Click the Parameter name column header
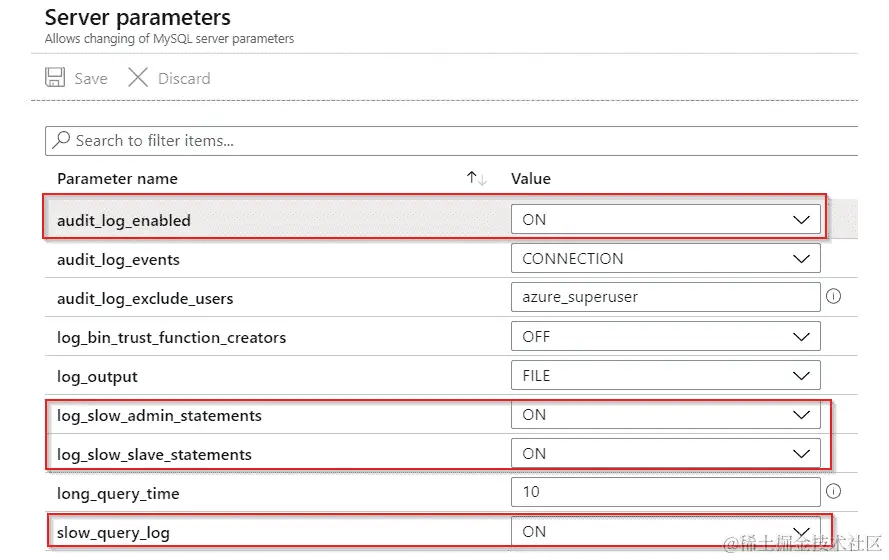889x560 pixels. [x=117, y=178]
